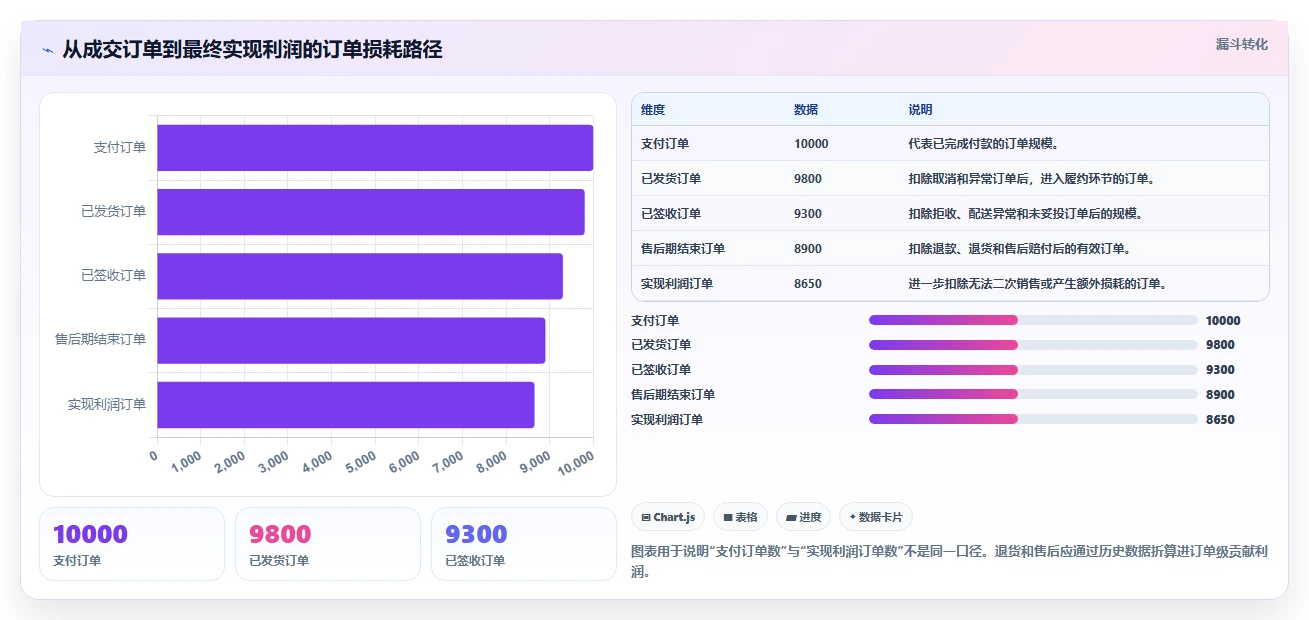The image size is (1309, 620).
Task: Open the 9300 已签收订单 stat card
Action: point(524,544)
